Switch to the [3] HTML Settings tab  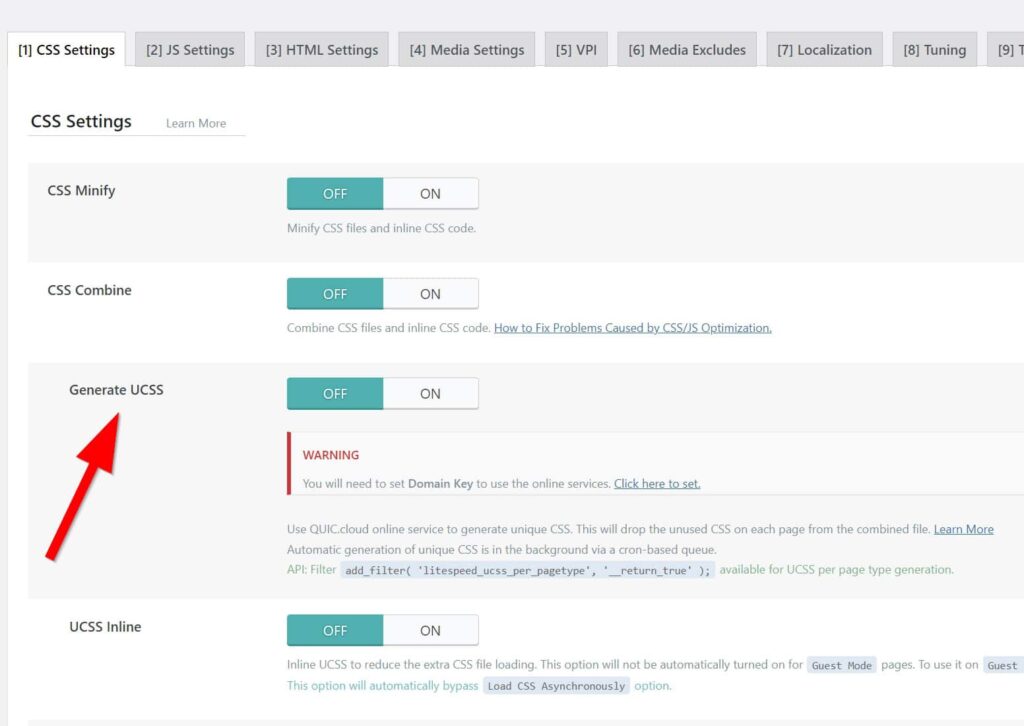(322, 50)
